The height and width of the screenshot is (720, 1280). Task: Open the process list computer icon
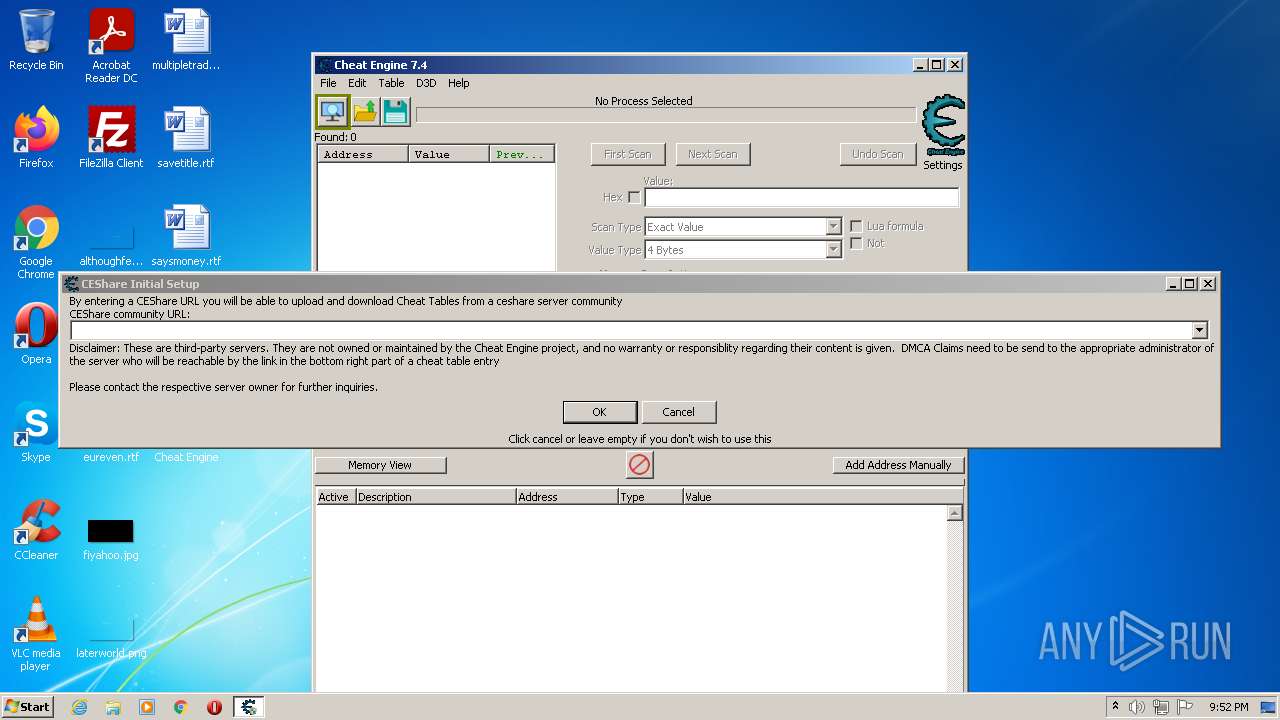[332, 110]
